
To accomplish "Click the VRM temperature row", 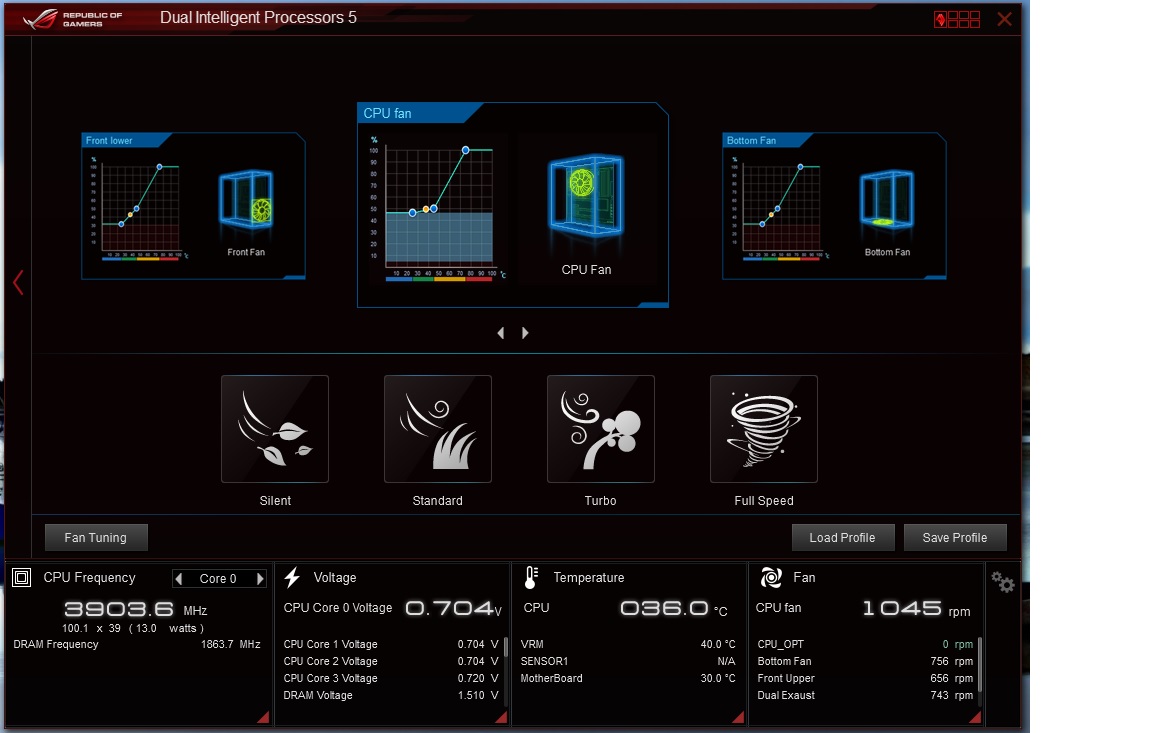I will (628, 644).
